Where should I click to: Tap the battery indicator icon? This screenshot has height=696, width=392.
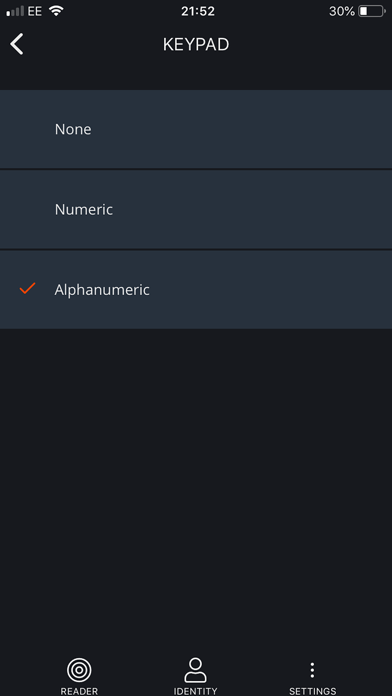tap(372, 11)
